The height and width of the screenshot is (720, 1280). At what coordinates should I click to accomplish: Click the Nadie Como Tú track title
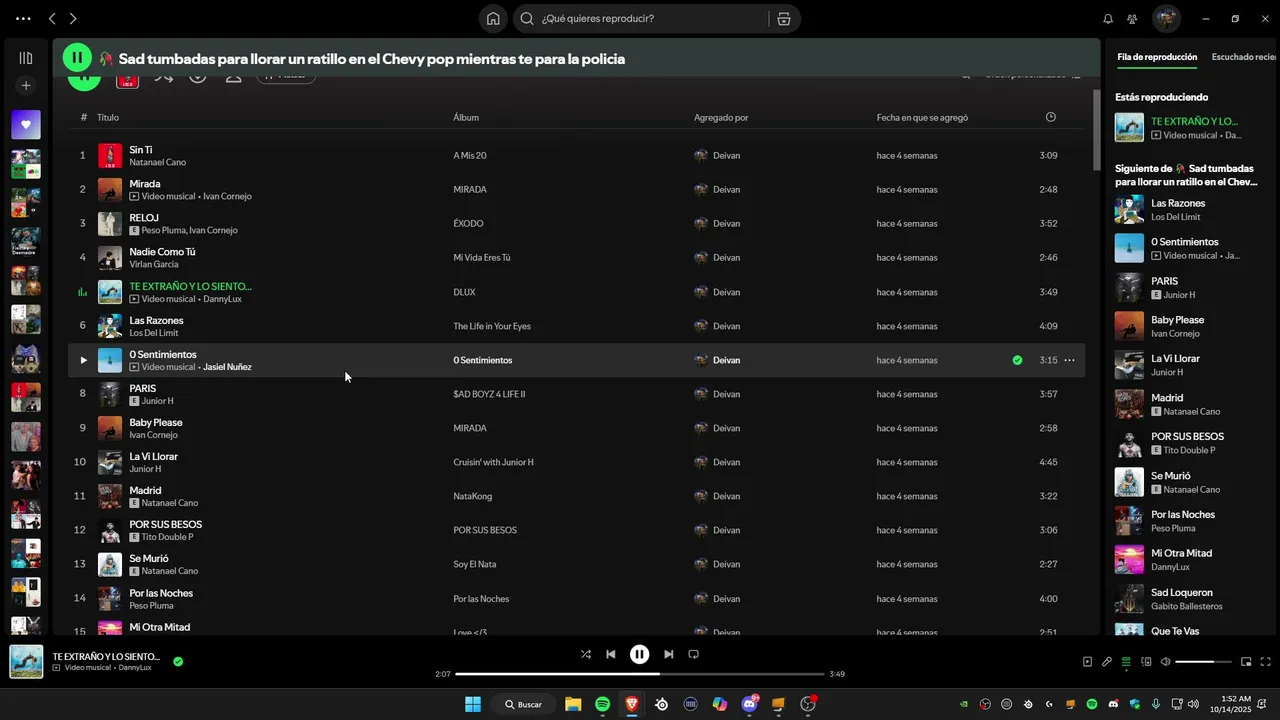click(162, 252)
